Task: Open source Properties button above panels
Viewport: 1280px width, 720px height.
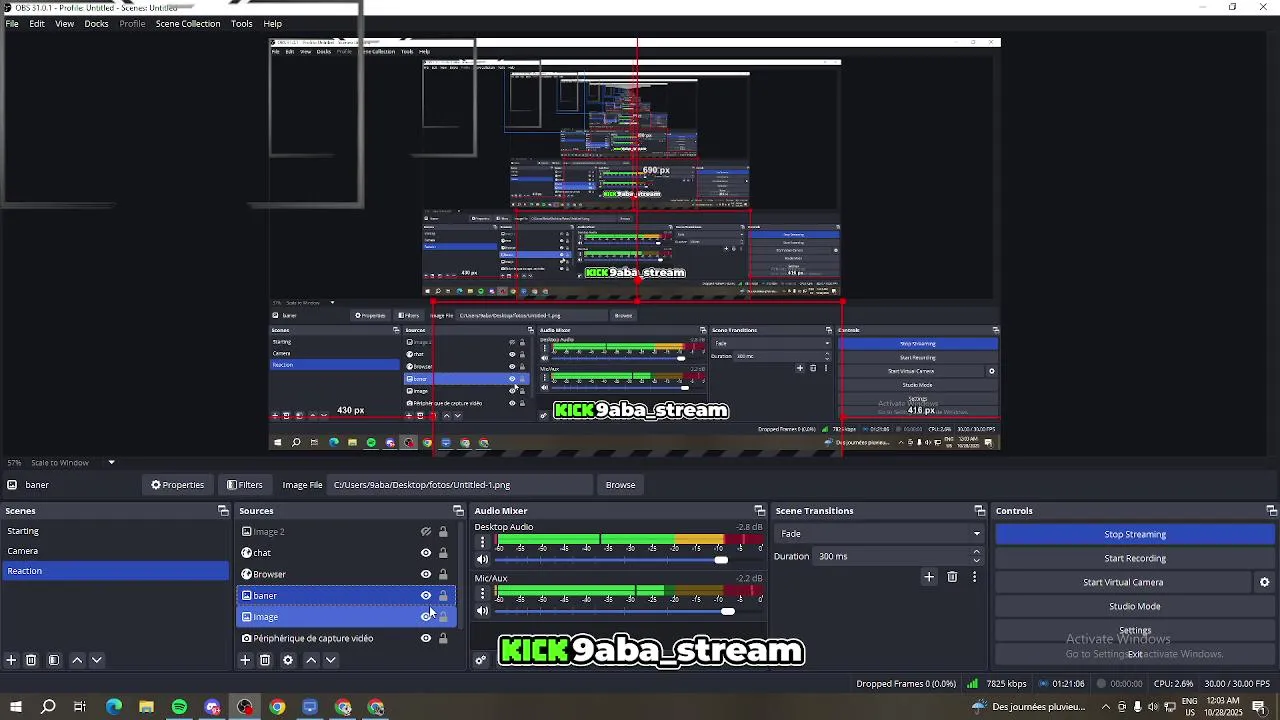Action: (177, 485)
